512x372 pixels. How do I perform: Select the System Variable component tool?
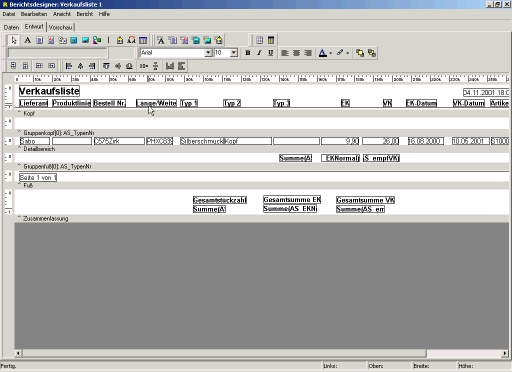coord(62,40)
